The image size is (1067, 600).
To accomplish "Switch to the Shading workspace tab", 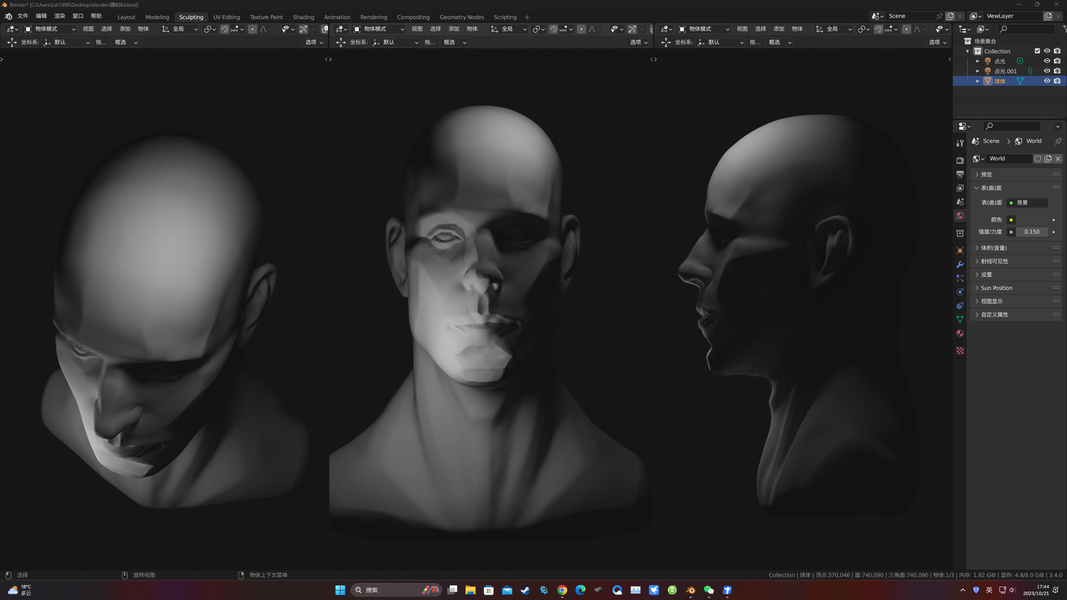I will coord(303,17).
